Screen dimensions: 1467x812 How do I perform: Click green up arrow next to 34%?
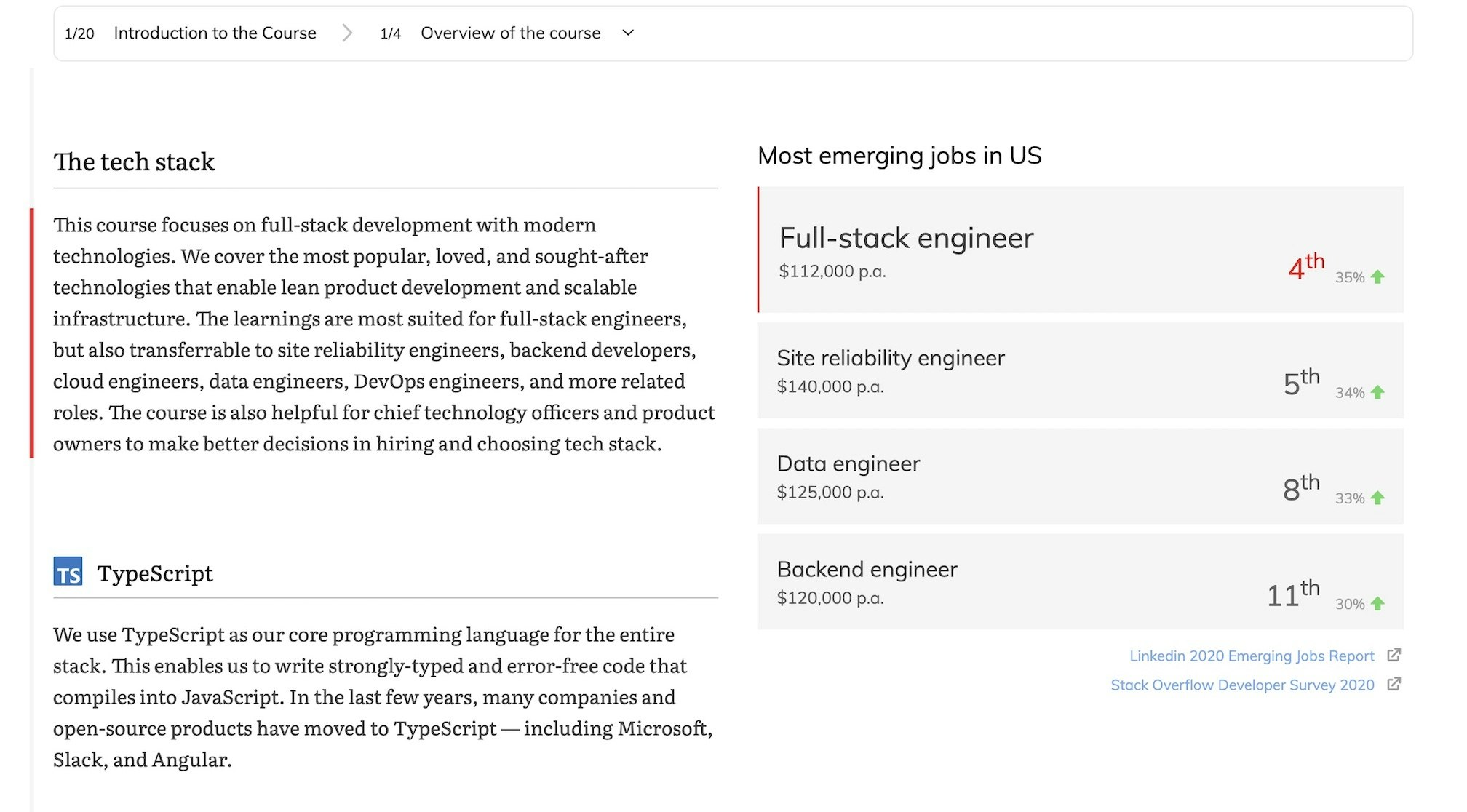click(x=1377, y=393)
